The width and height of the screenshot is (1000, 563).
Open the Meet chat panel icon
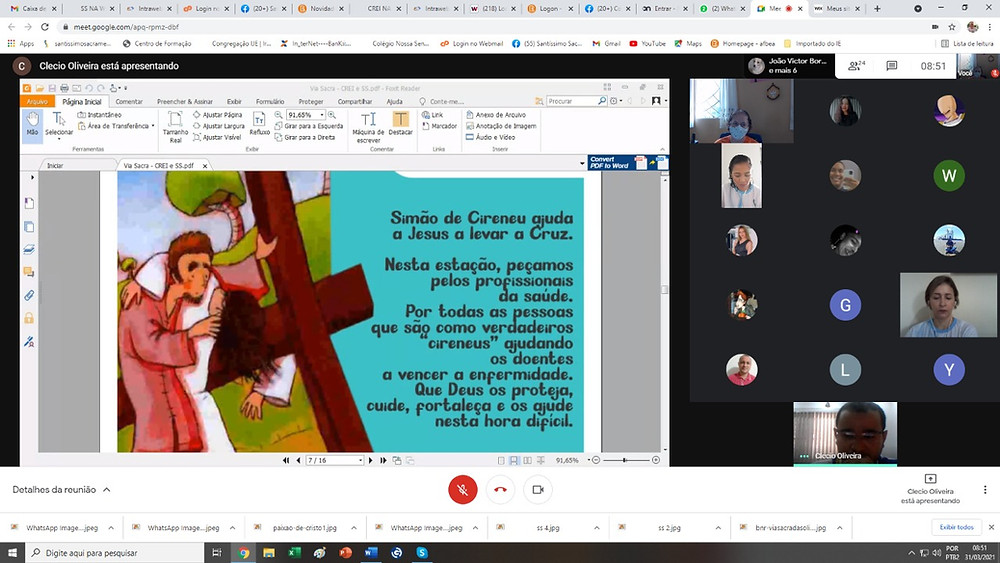coord(892,66)
